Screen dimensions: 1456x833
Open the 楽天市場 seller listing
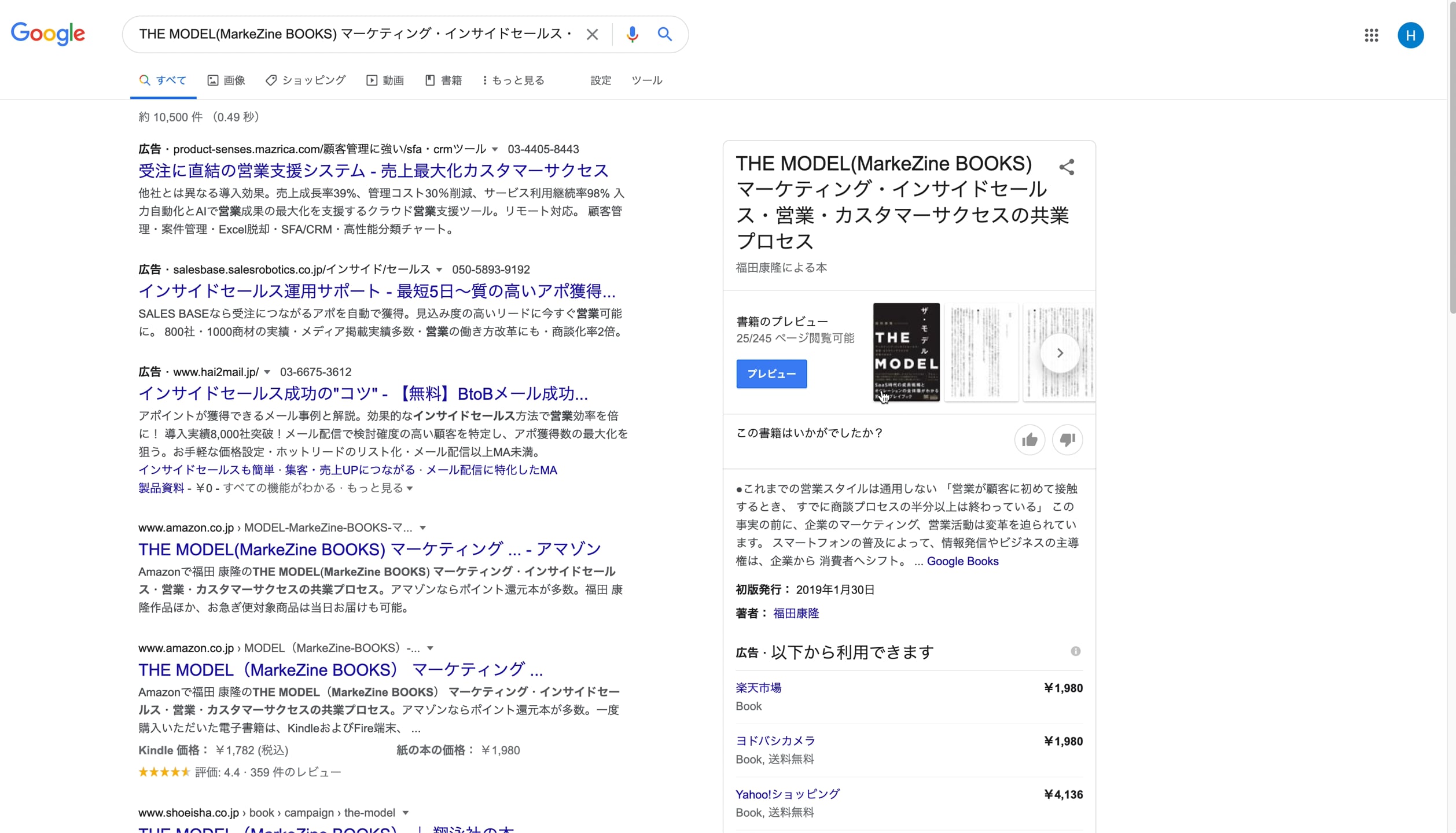(x=758, y=688)
